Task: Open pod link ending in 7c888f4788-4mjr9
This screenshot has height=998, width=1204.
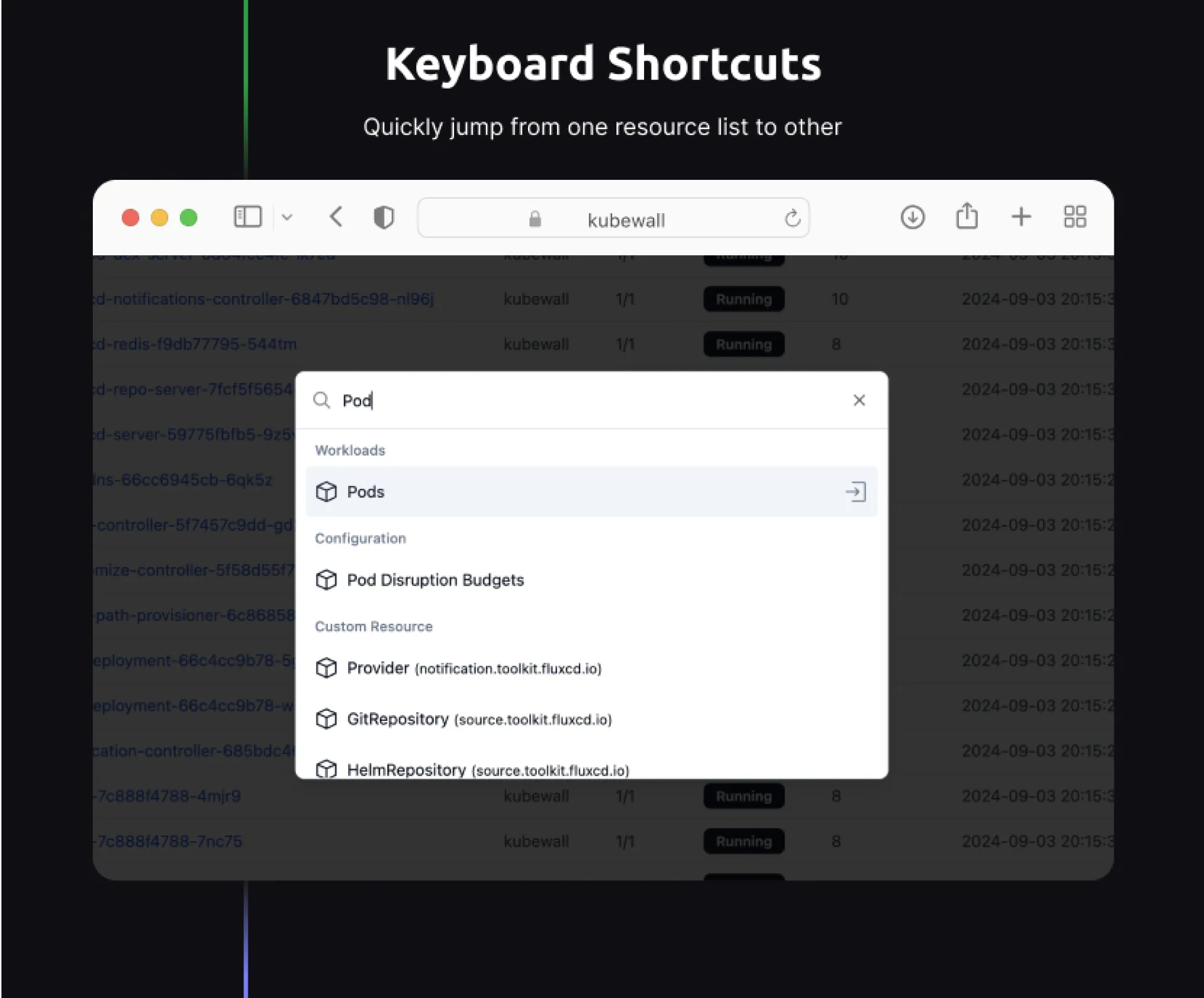Action: coord(168,796)
